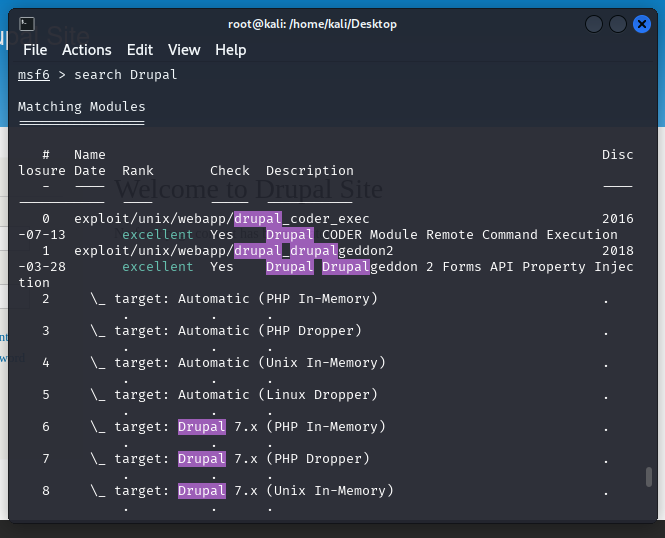Close the terminal with the blue X button
The image size is (665, 538).
642,24
